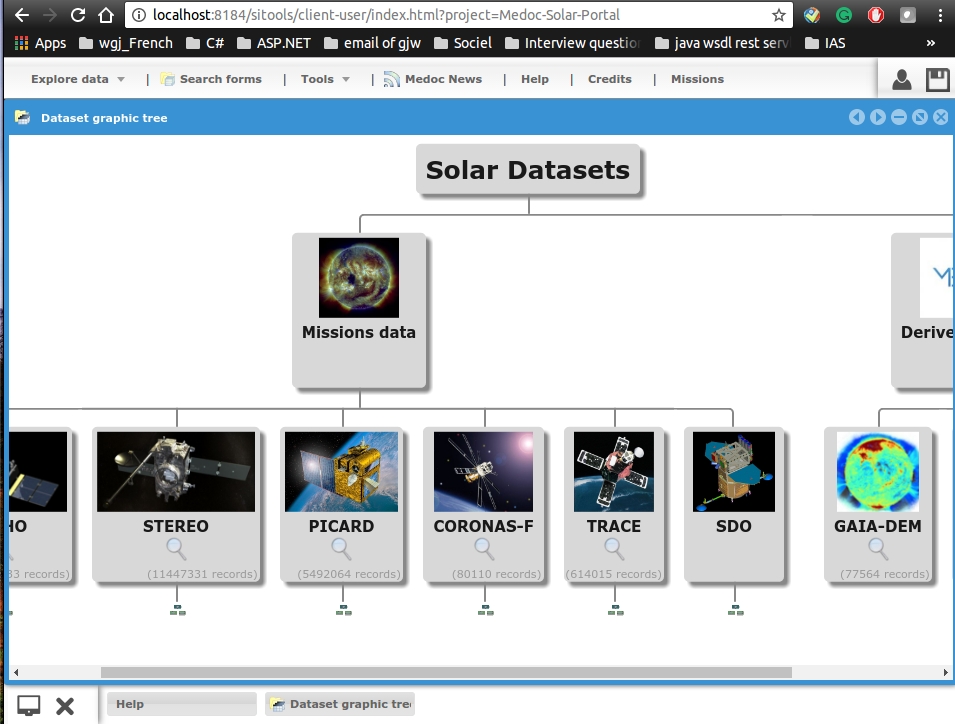Close the Dataset graphic tree panel
Image resolution: width=955 pixels, height=724 pixels.
[x=941, y=117]
